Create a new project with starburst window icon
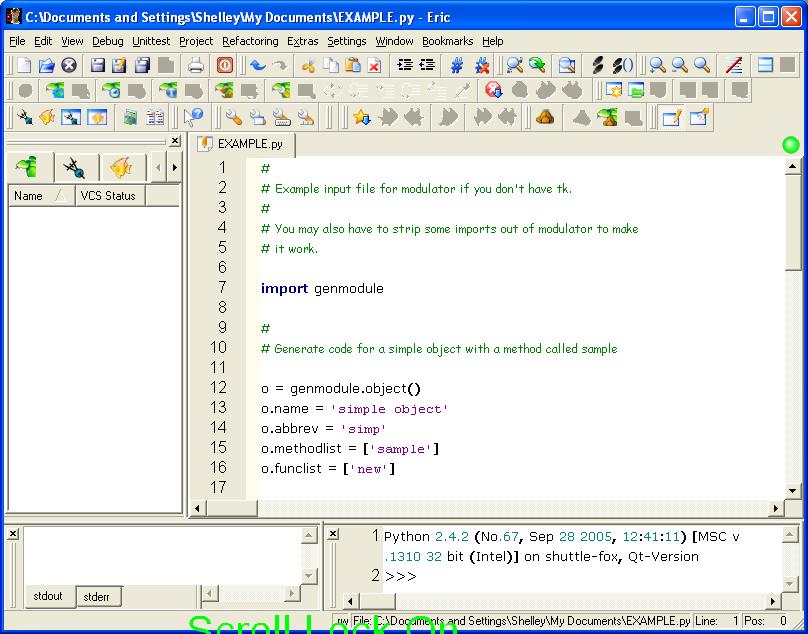808x634 pixels. (613, 91)
